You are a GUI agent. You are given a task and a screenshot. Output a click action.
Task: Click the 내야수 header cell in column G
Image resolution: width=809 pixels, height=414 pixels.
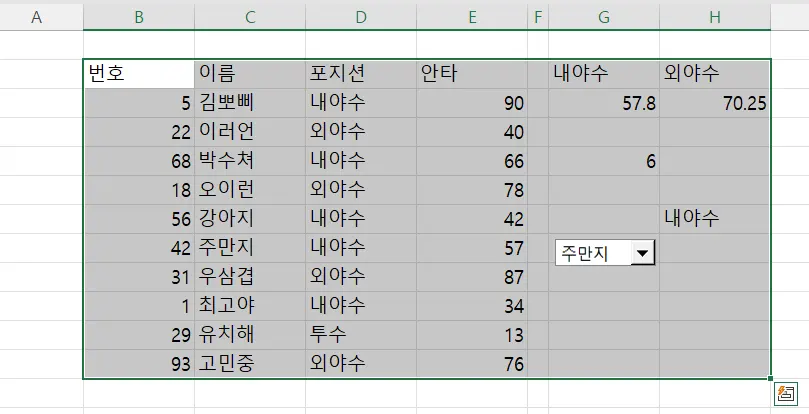[x=604, y=74]
